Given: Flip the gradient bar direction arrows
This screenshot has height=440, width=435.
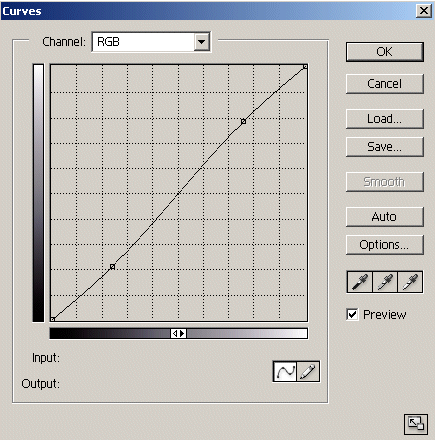Looking at the screenshot, I should pos(178,333).
